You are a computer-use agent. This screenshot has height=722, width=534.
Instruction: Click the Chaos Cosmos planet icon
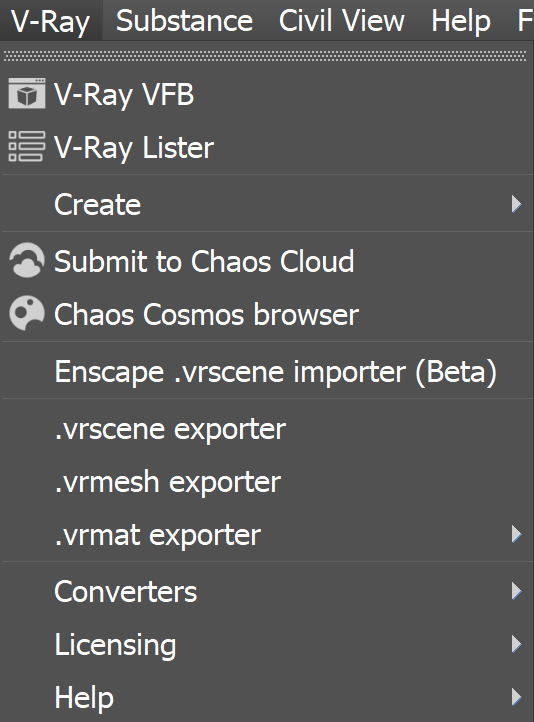point(27,313)
